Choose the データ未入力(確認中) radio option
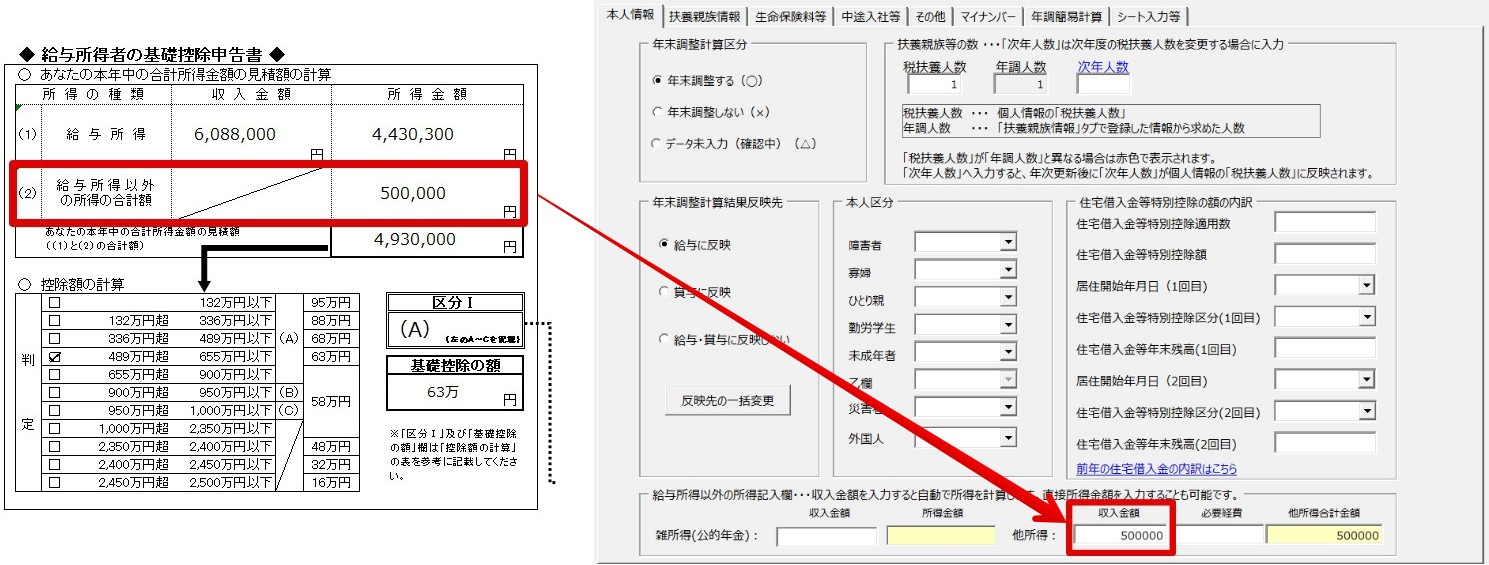Image resolution: width=1489 pixels, height=565 pixels. tap(656, 144)
